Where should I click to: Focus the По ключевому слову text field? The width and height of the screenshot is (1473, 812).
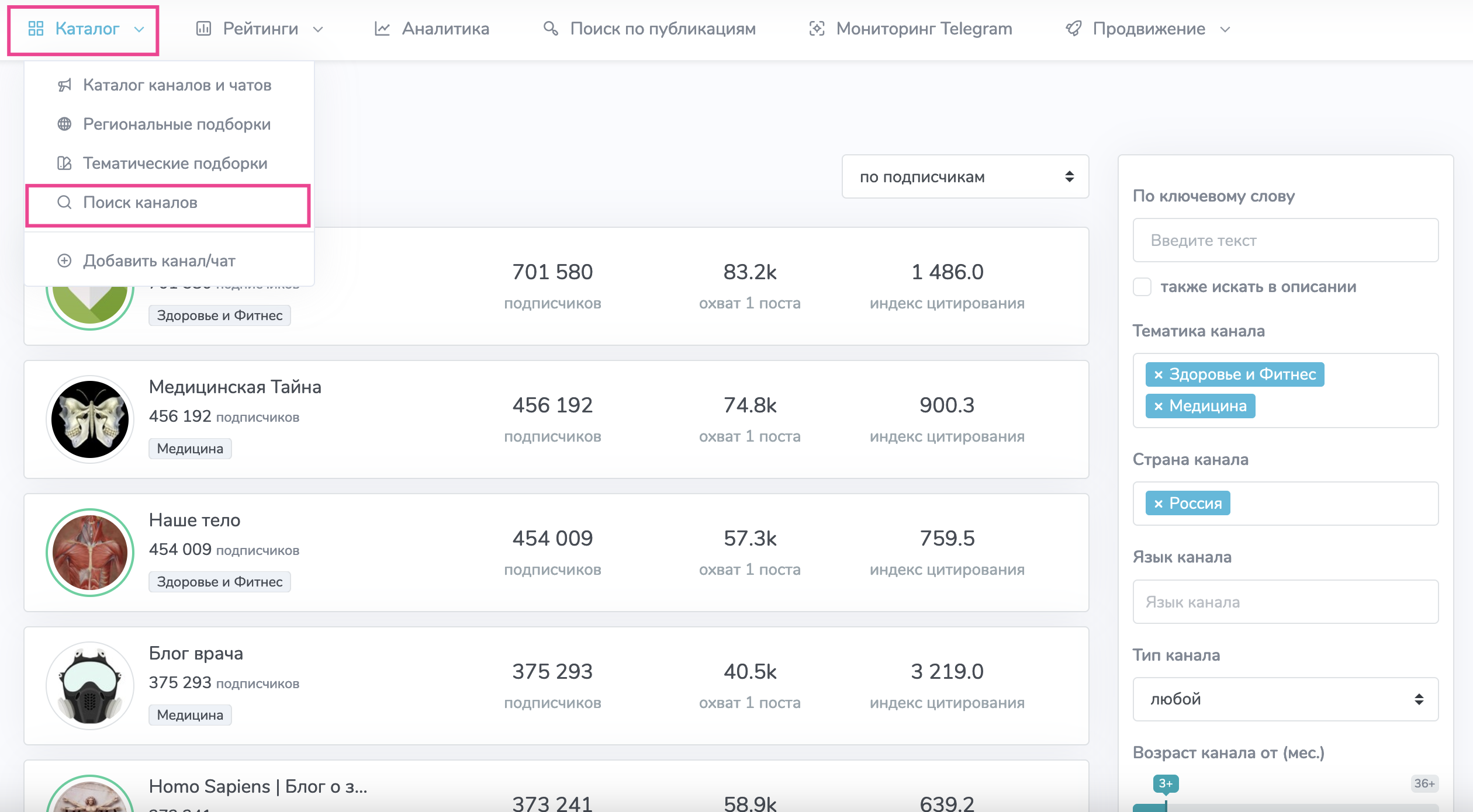pos(1285,240)
